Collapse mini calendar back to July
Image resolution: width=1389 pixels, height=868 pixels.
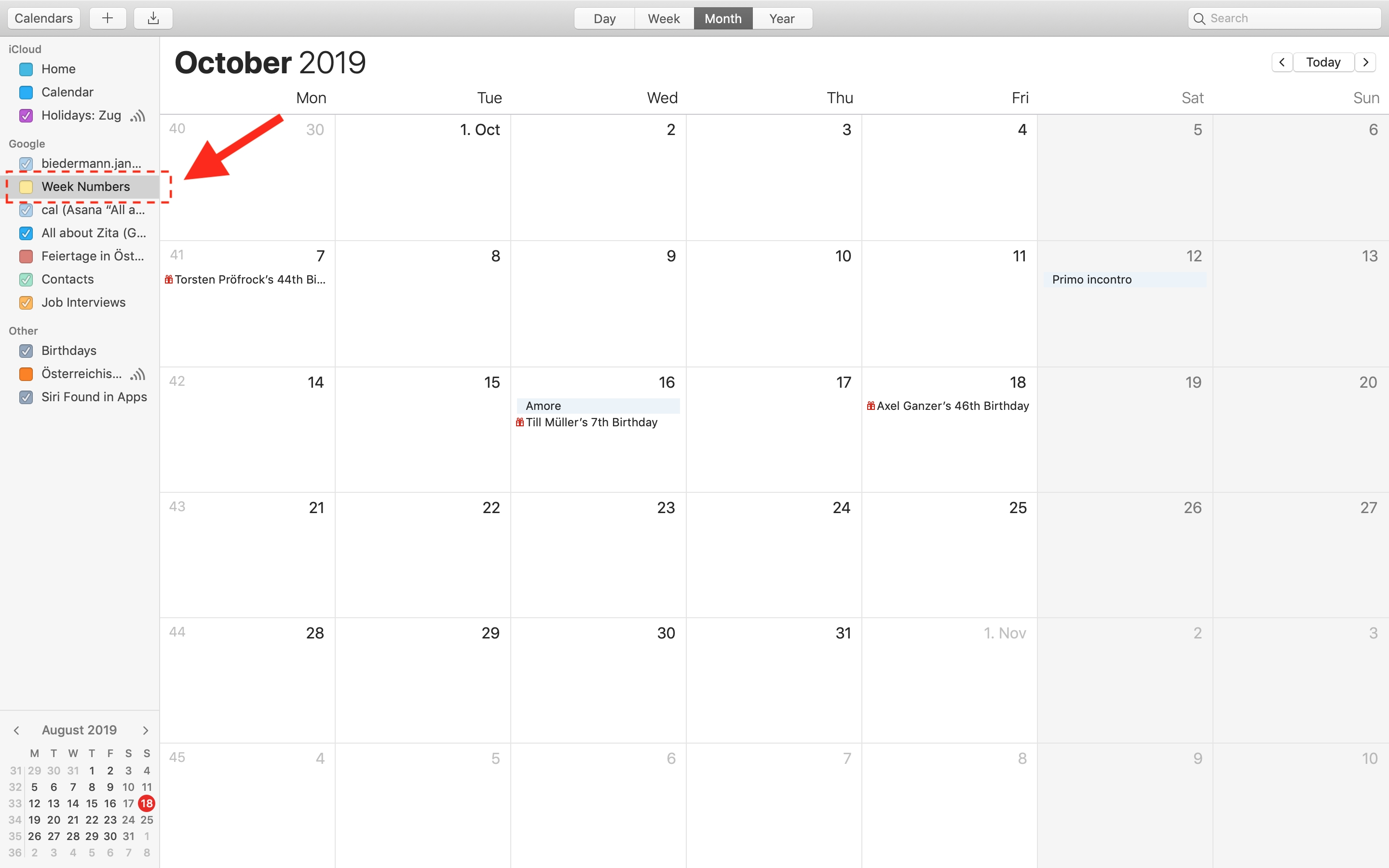click(16, 730)
